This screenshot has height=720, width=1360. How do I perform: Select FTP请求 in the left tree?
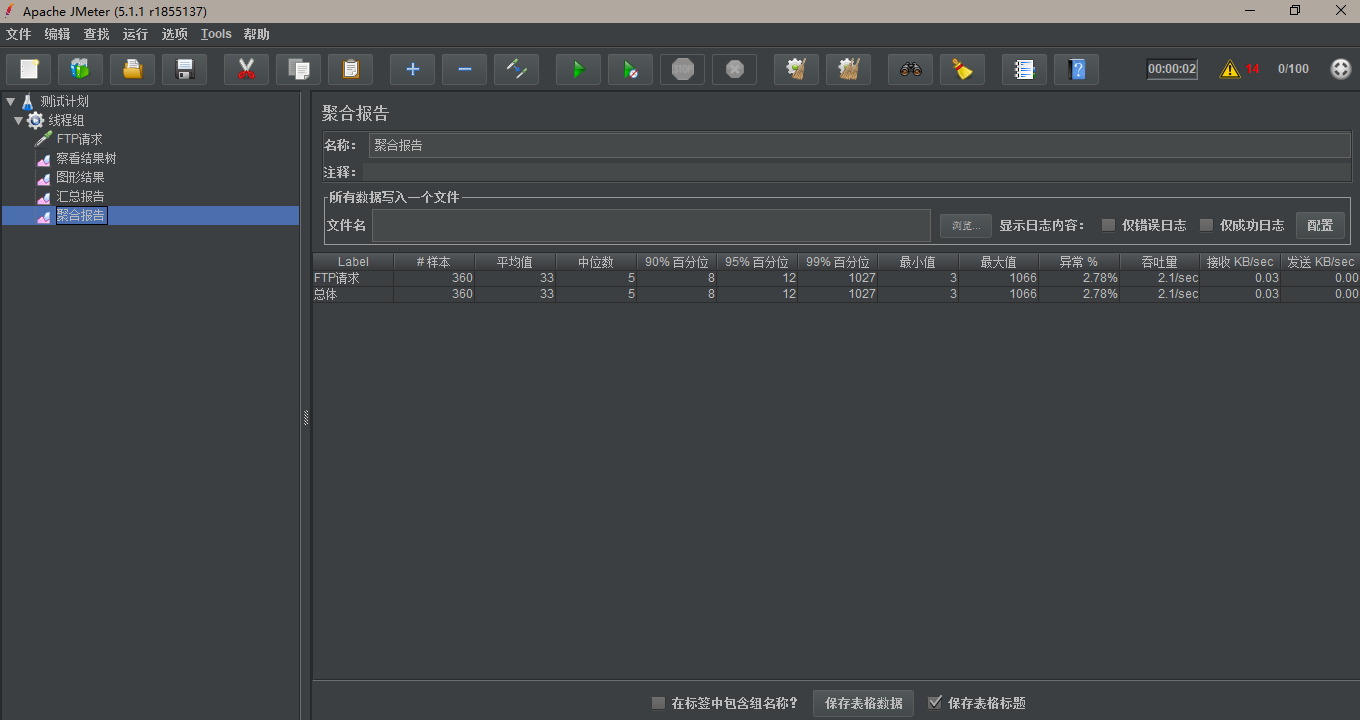point(79,139)
